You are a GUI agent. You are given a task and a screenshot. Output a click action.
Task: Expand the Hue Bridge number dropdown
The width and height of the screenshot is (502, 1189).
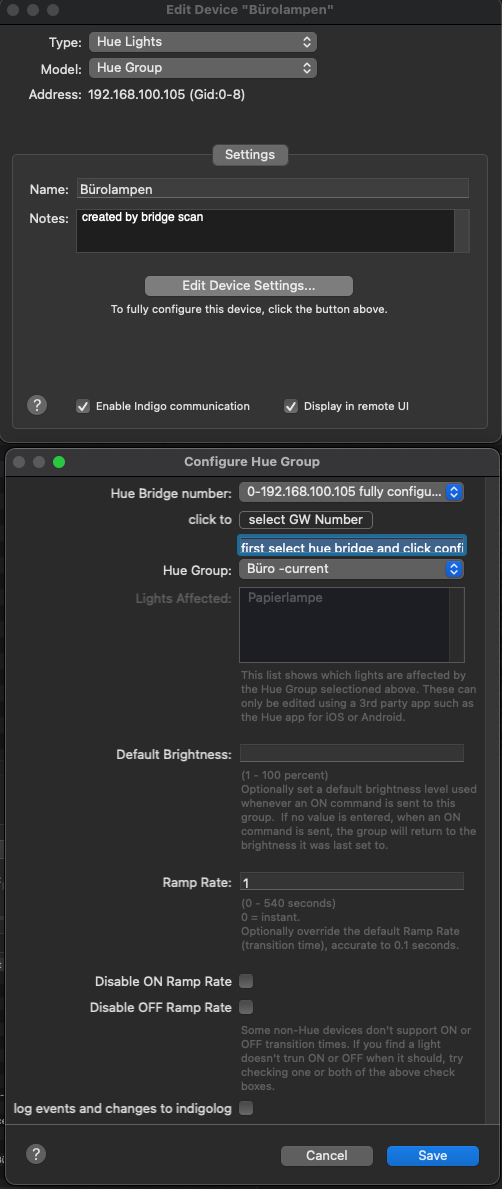351,492
